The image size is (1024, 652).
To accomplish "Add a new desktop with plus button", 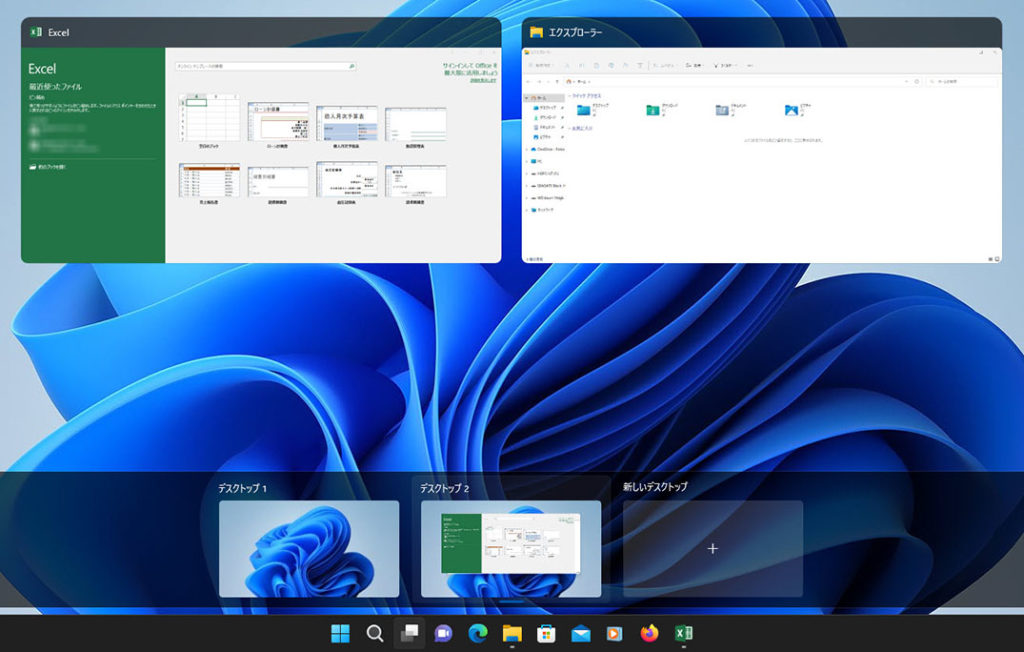I will point(712,549).
